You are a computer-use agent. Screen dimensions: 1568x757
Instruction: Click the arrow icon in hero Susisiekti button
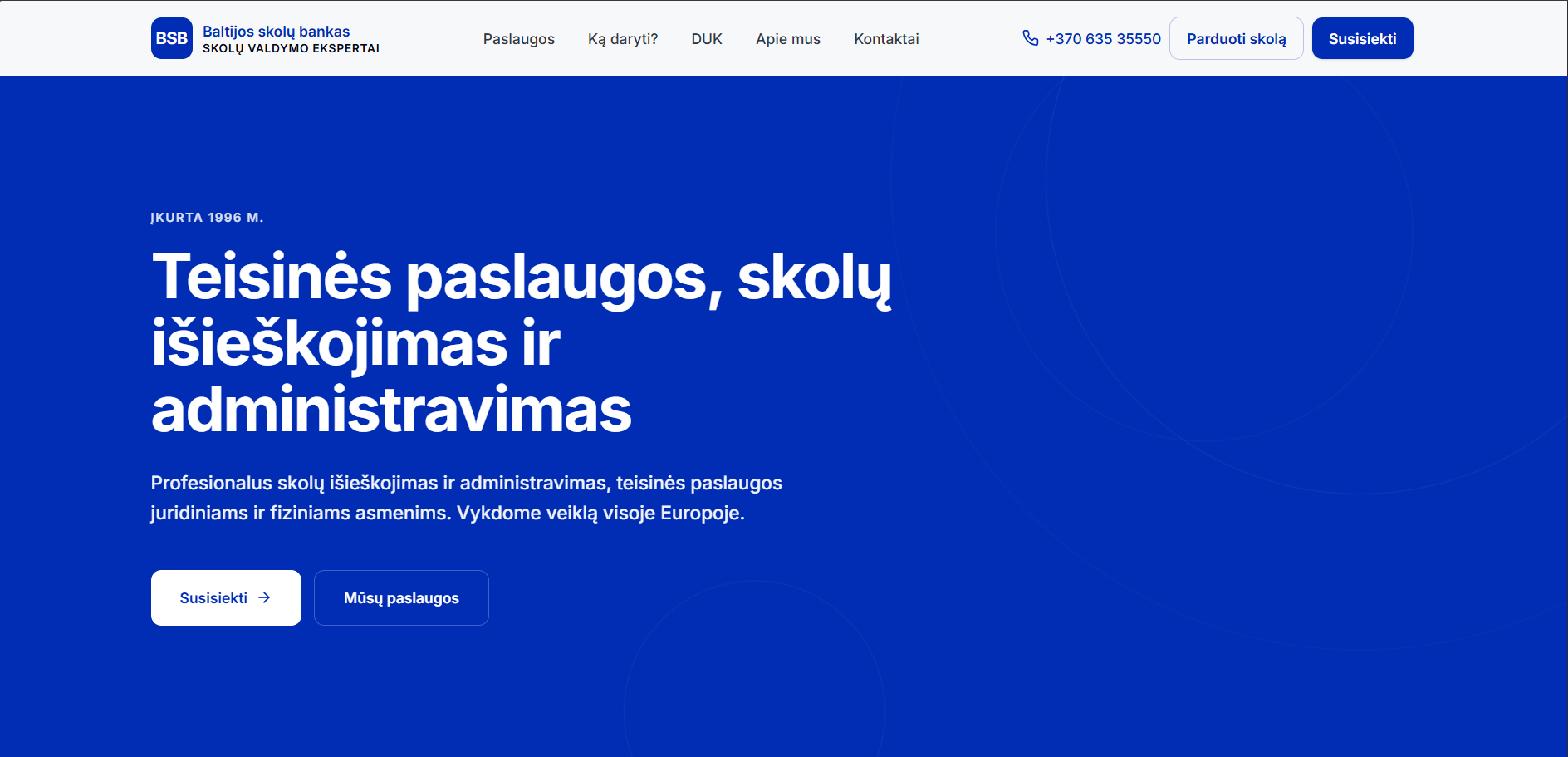pyautogui.click(x=264, y=597)
